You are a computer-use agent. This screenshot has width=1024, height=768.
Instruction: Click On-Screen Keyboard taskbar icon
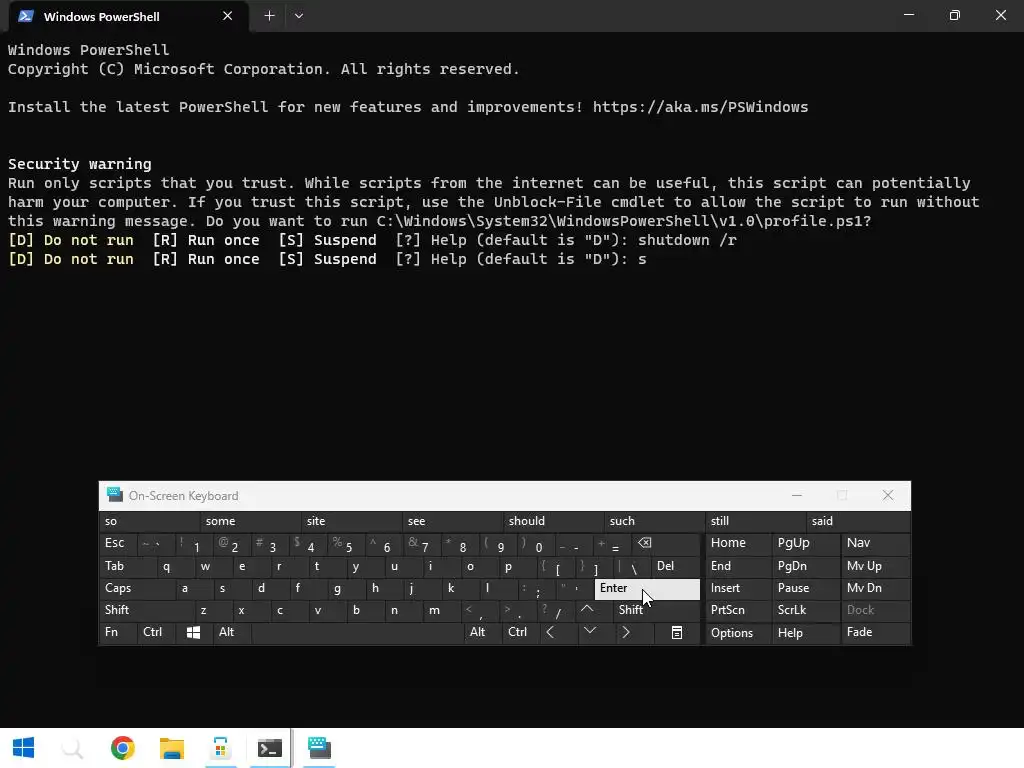(319, 748)
